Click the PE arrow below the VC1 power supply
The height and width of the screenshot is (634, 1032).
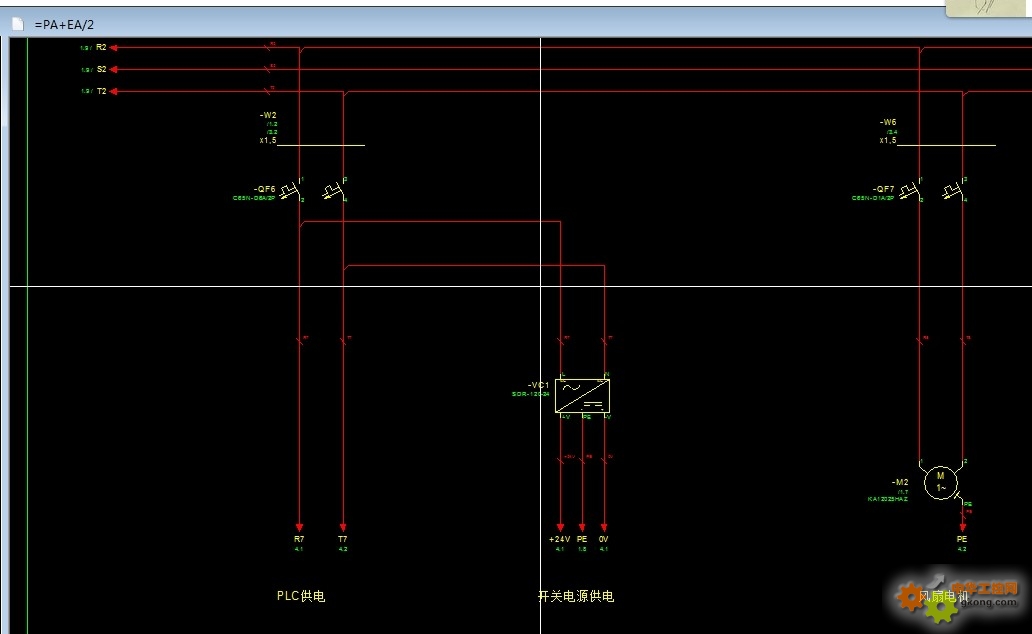[582, 527]
